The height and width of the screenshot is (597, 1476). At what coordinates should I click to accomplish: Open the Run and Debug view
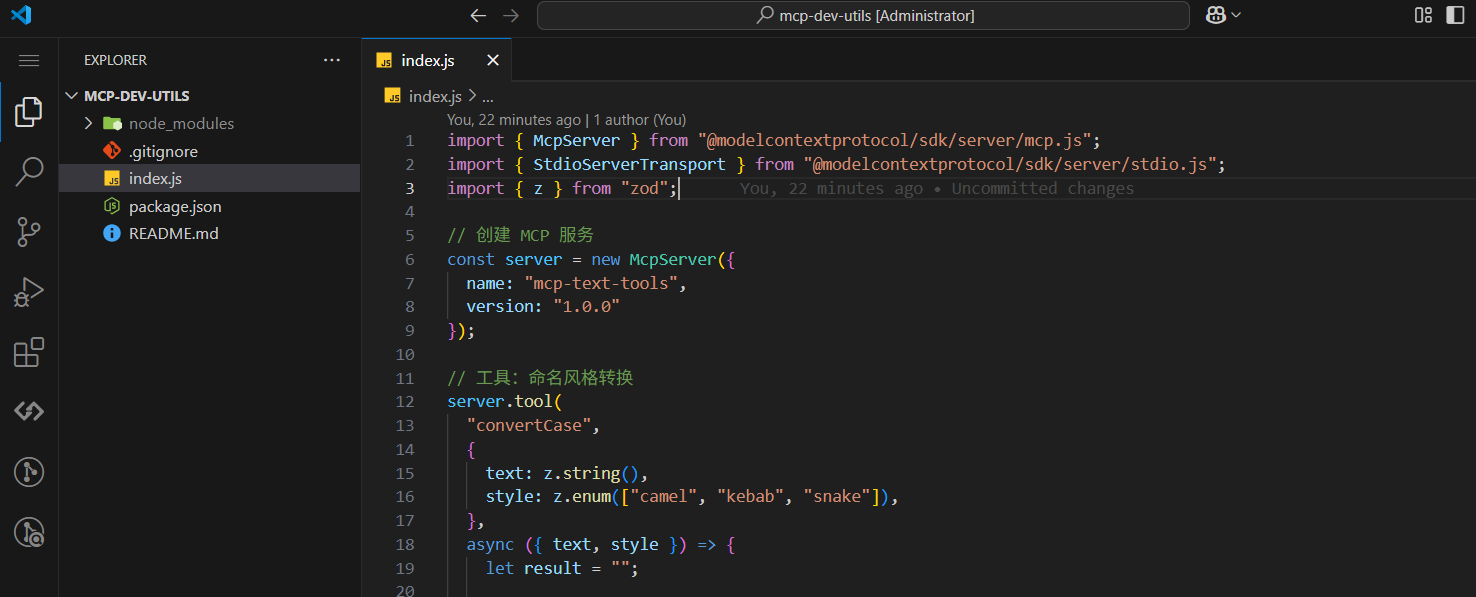[29, 292]
